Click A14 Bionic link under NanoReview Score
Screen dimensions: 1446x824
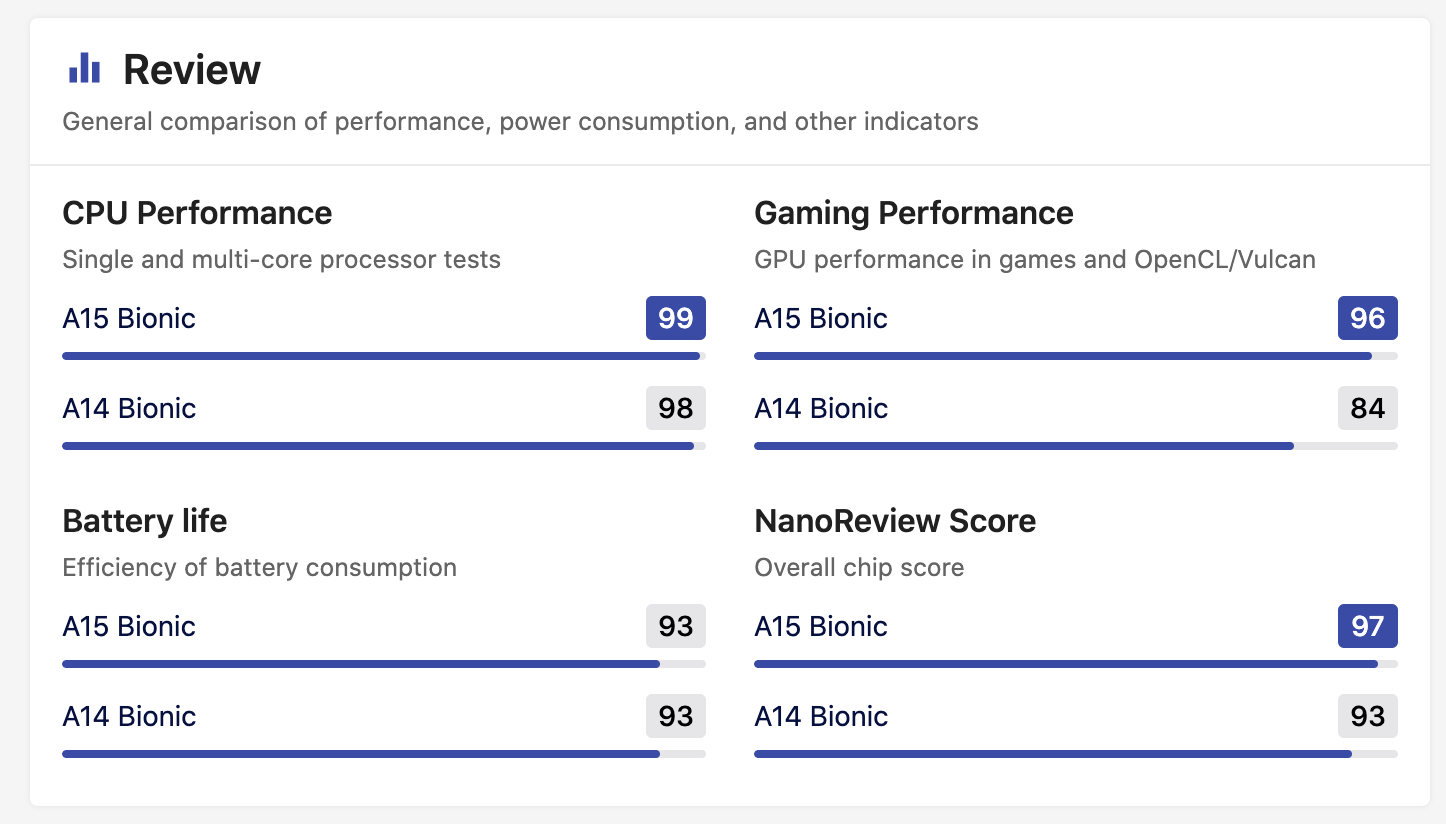point(821,716)
